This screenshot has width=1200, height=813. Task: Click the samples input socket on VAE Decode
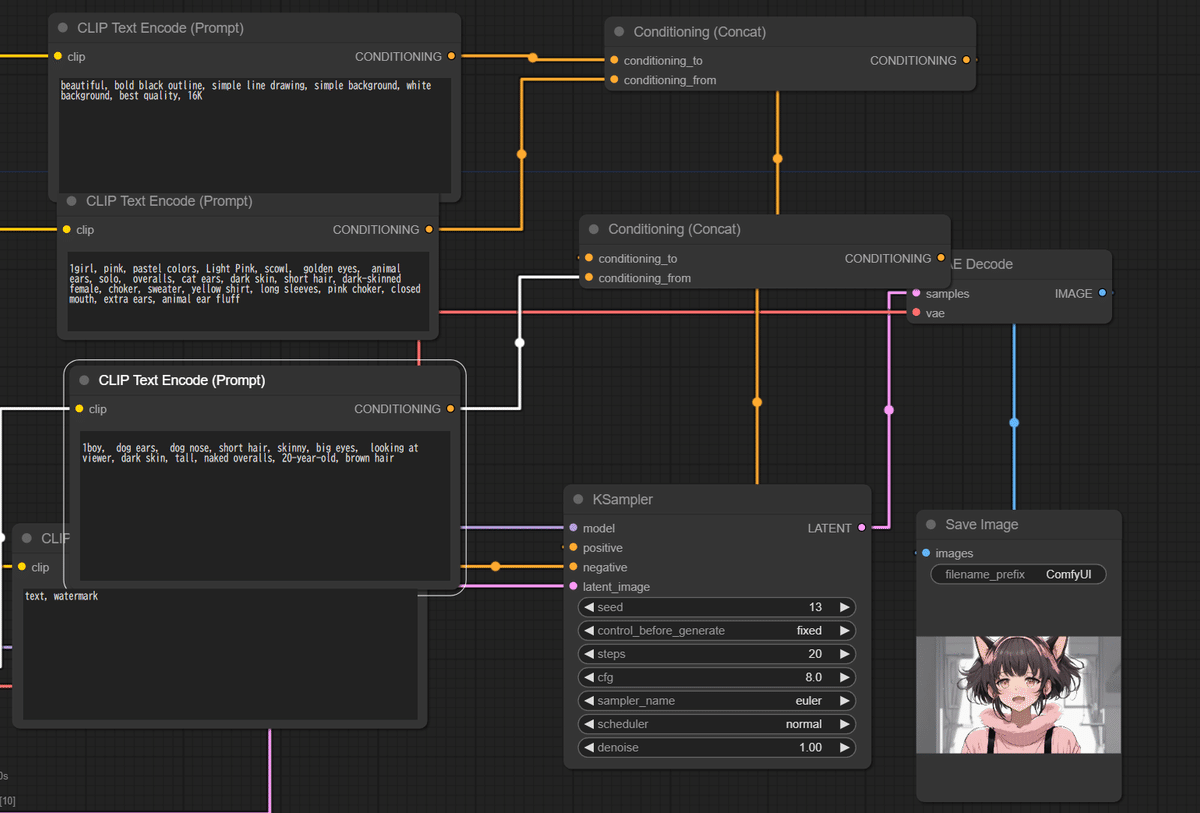click(916, 294)
